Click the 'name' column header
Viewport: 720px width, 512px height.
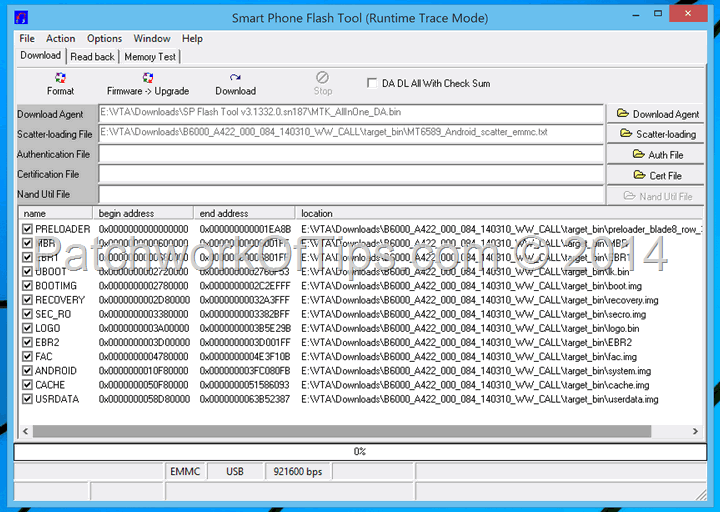pyautogui.click(x=56, y=213)
